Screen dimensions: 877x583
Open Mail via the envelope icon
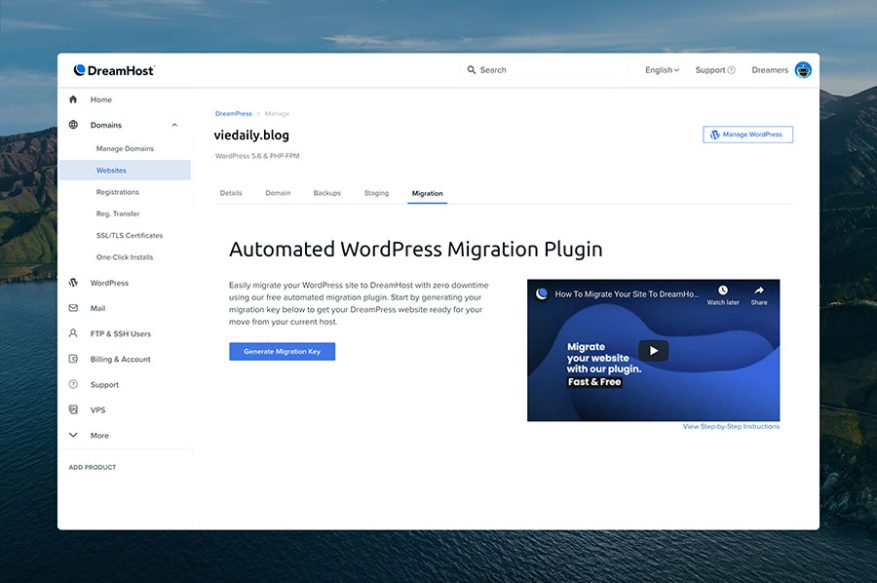pos(72,308)
